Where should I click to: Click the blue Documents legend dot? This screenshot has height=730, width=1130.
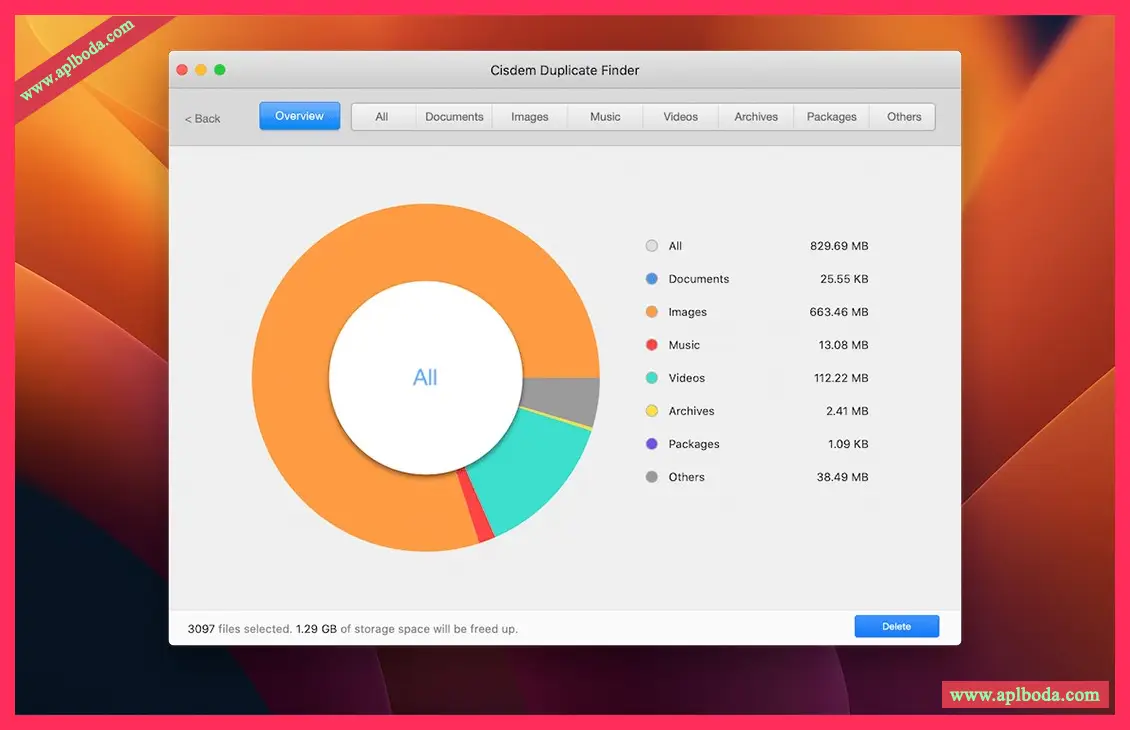pos(651,279)
